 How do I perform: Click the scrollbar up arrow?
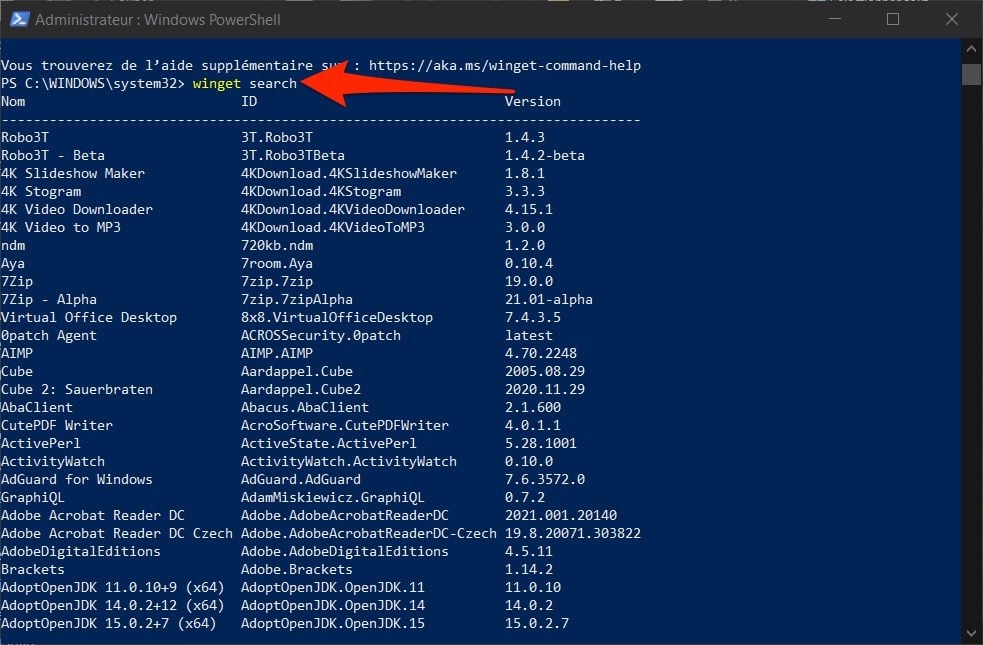[x=971, y=48]
